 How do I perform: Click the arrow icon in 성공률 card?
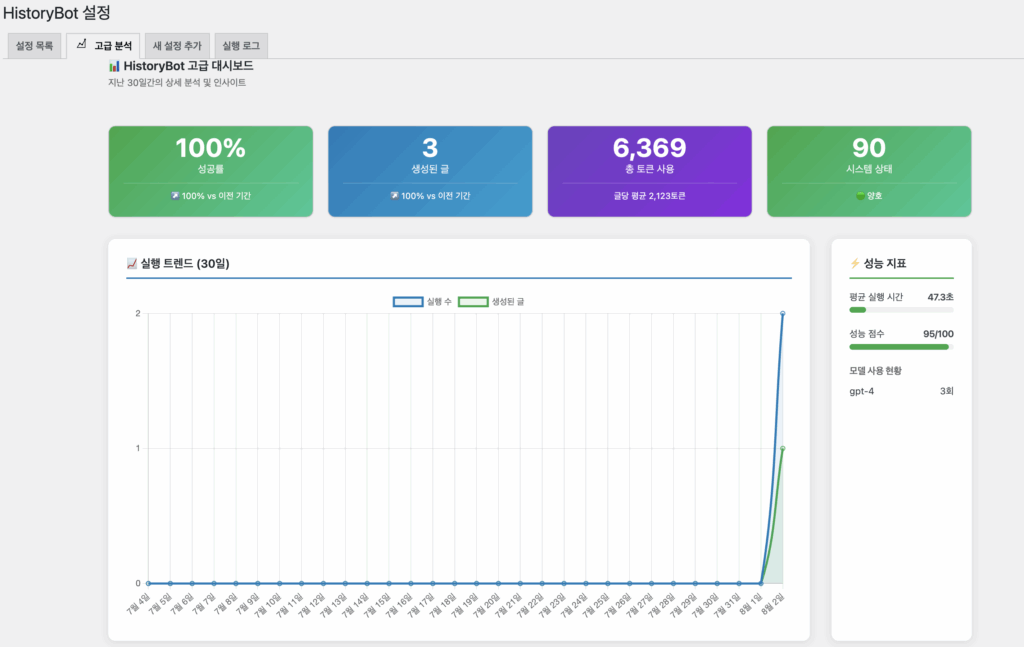(175, 196)
